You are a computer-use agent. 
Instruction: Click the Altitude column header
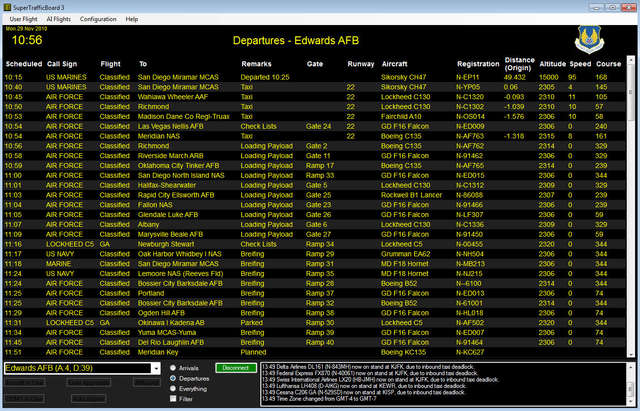pyautogui.click(x=552, y=64)
